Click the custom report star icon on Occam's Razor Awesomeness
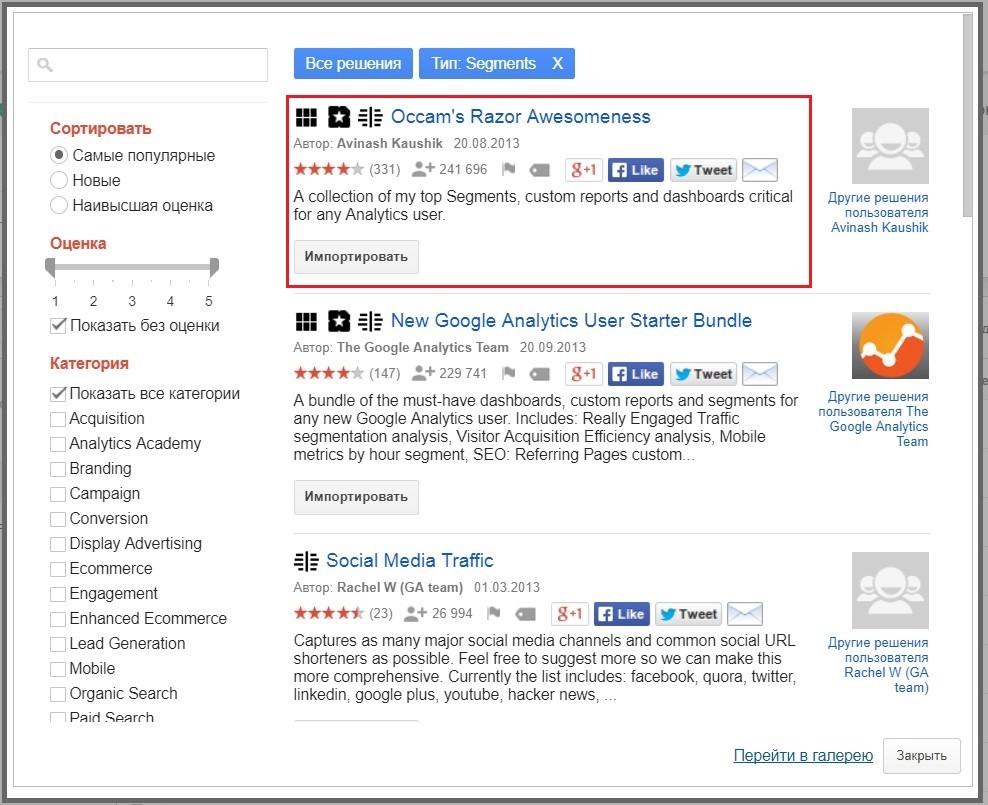 (339, 117)
